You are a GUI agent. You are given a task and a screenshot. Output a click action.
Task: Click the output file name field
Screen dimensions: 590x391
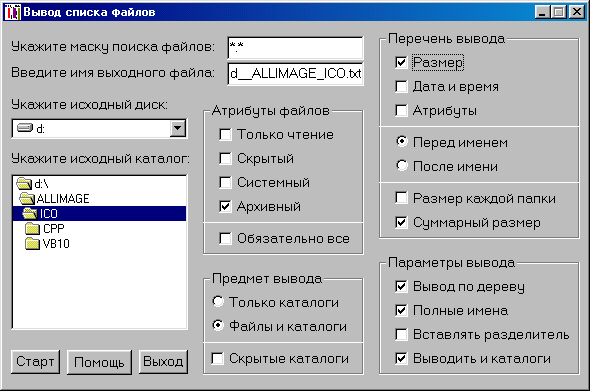coord(295,73)
